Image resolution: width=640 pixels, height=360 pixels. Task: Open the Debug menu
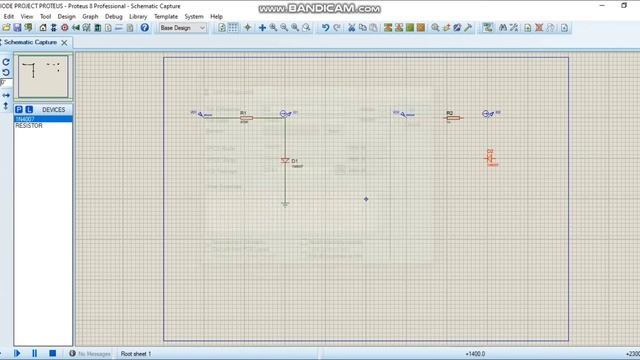click(x=113, y=17)
